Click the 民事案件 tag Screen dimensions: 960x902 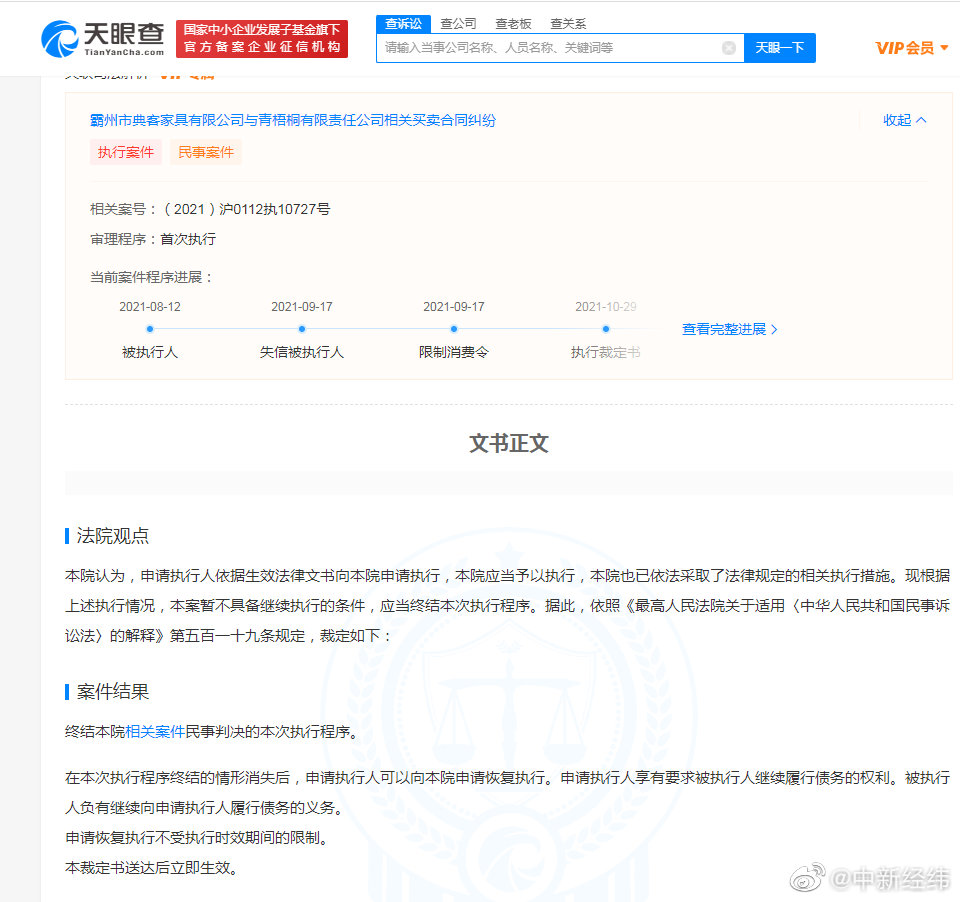click(x=205, y=151)
